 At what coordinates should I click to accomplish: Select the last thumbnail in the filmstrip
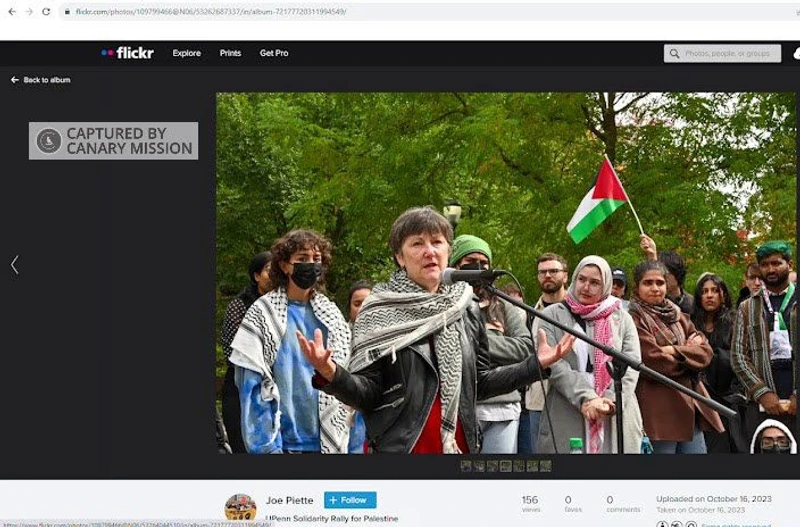pyautogui.click(x=545, y=466)
